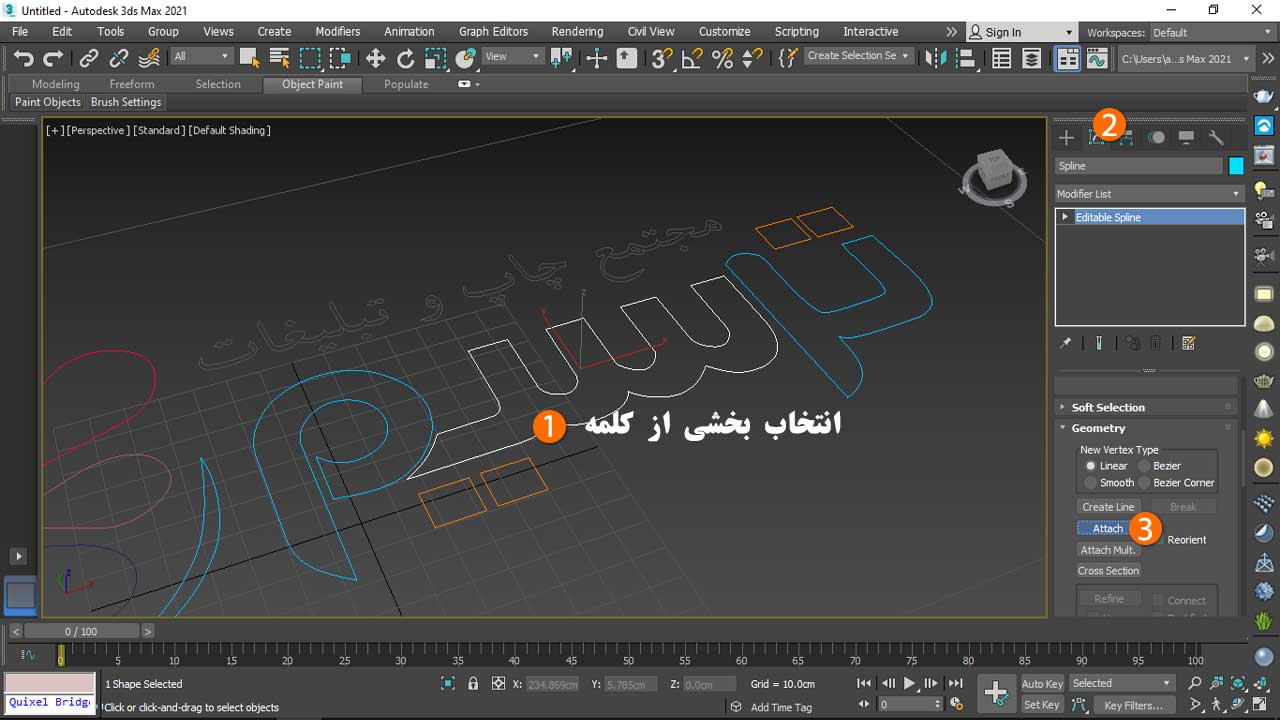Enable the Auto Key toggle
This screenshot has width=1280, height=720.
click(x=1041, y=684)
